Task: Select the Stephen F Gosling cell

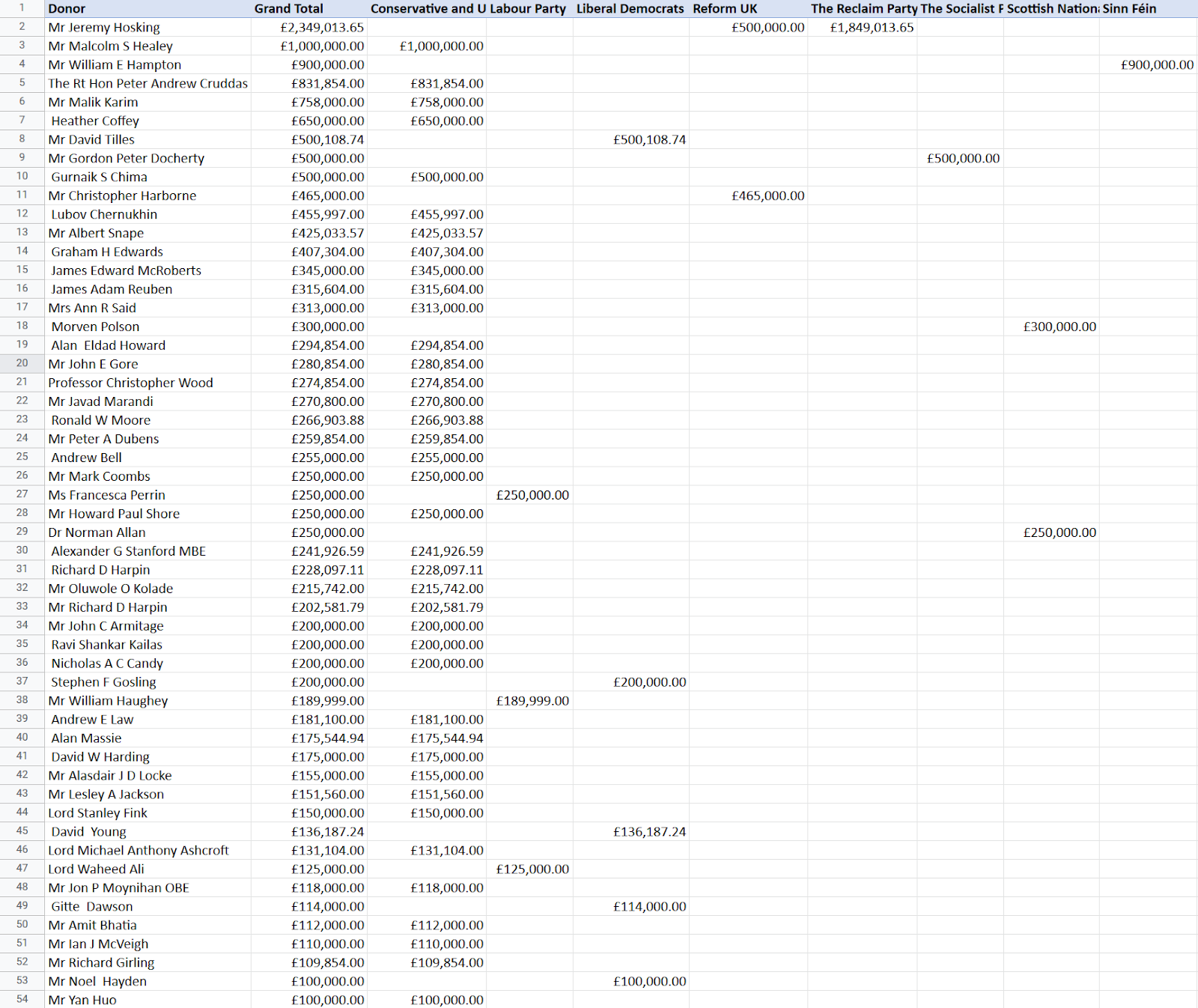Action: 148,683
